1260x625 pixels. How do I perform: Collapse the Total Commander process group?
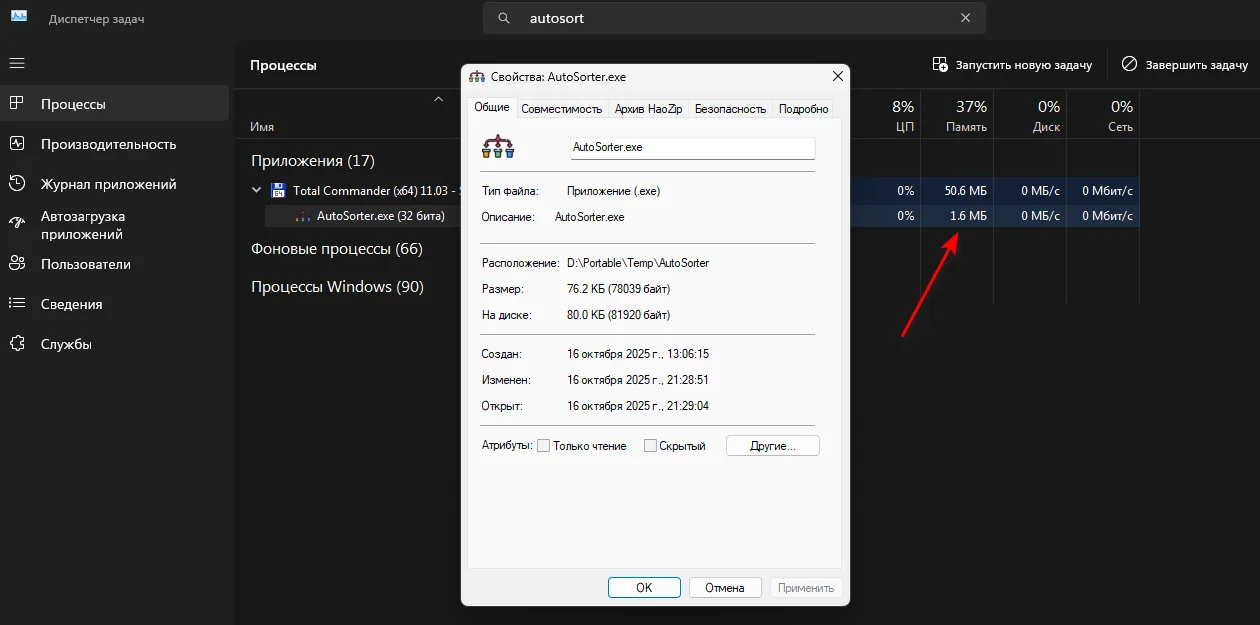pyautogui.click(x=257, y=190)
